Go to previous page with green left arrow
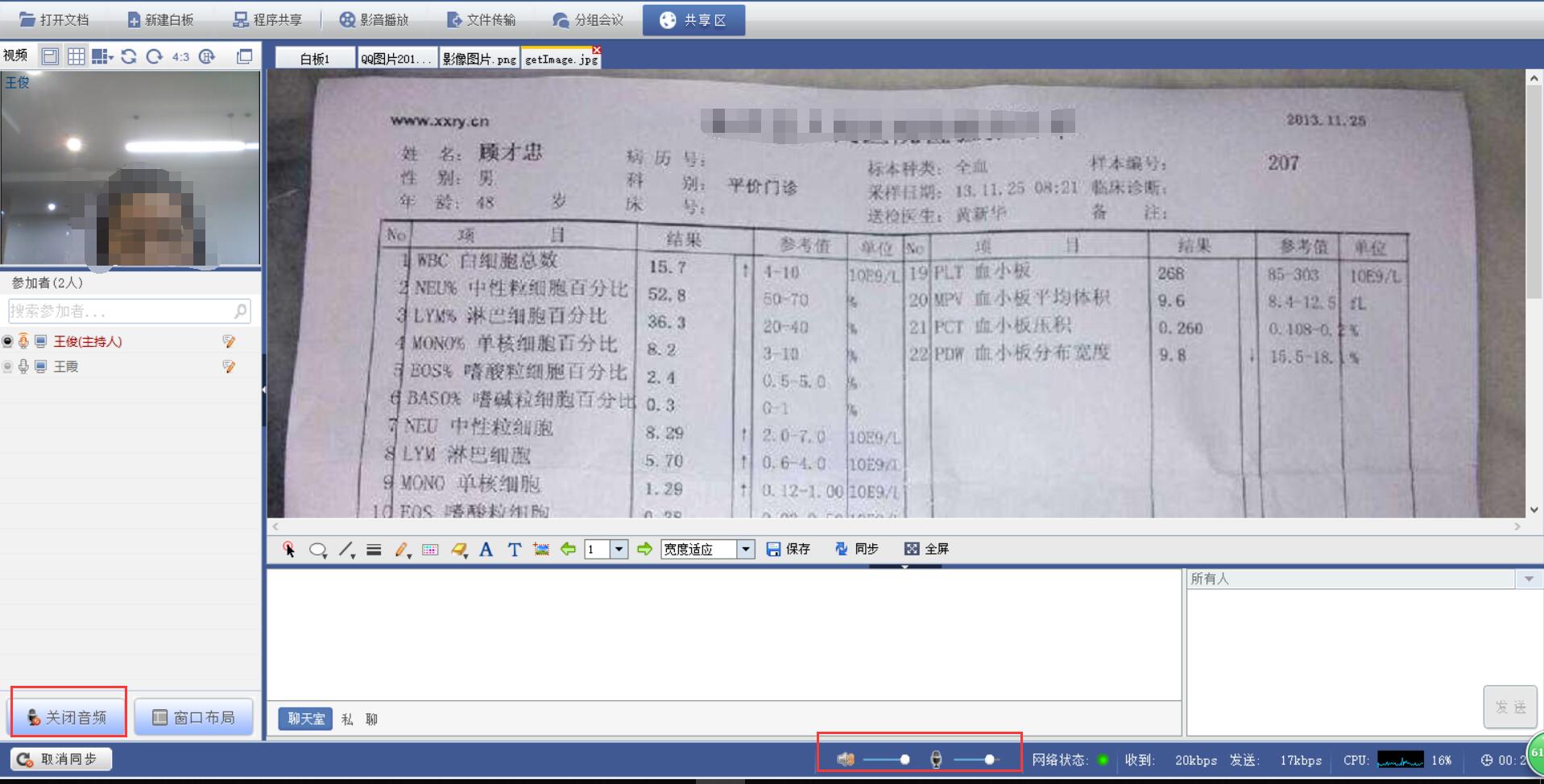1544x784 pixels. pos(568,549)
